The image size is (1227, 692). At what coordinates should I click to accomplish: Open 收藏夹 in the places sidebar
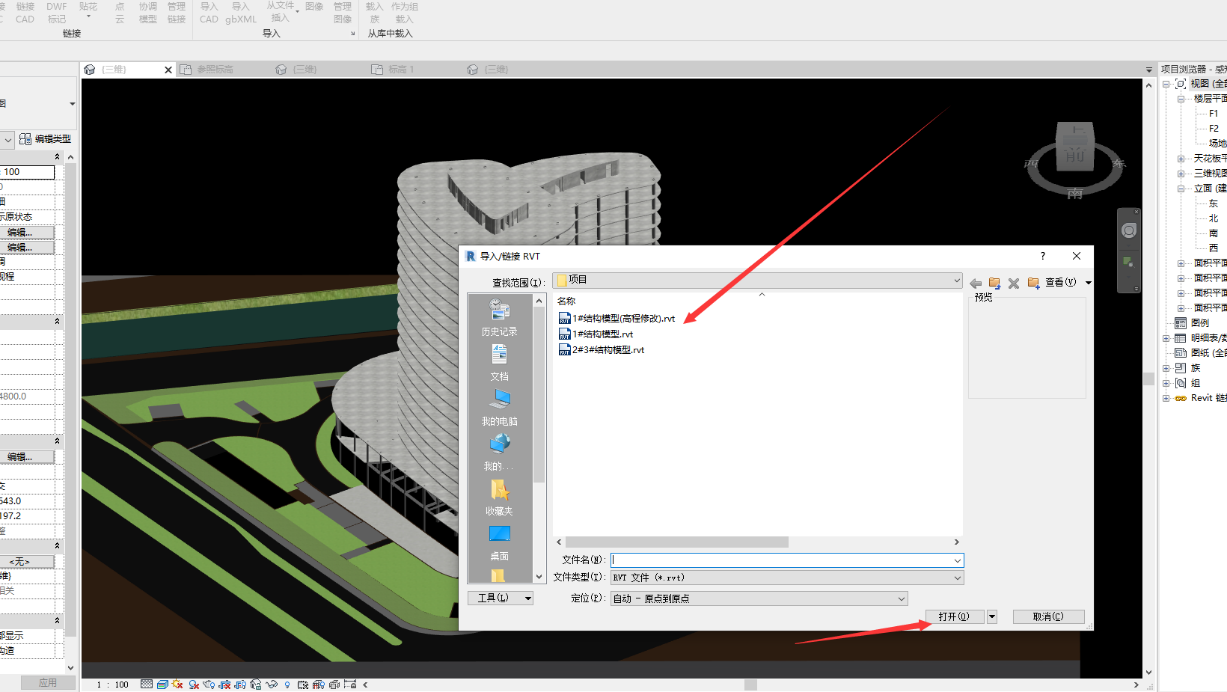click(499, 497)
